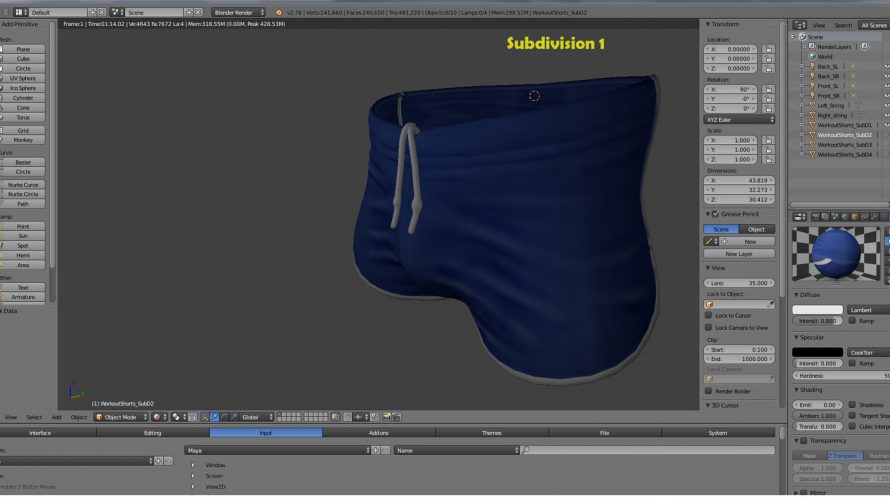
Task: Enable Render Border checkbox
Action: [709, 391]
